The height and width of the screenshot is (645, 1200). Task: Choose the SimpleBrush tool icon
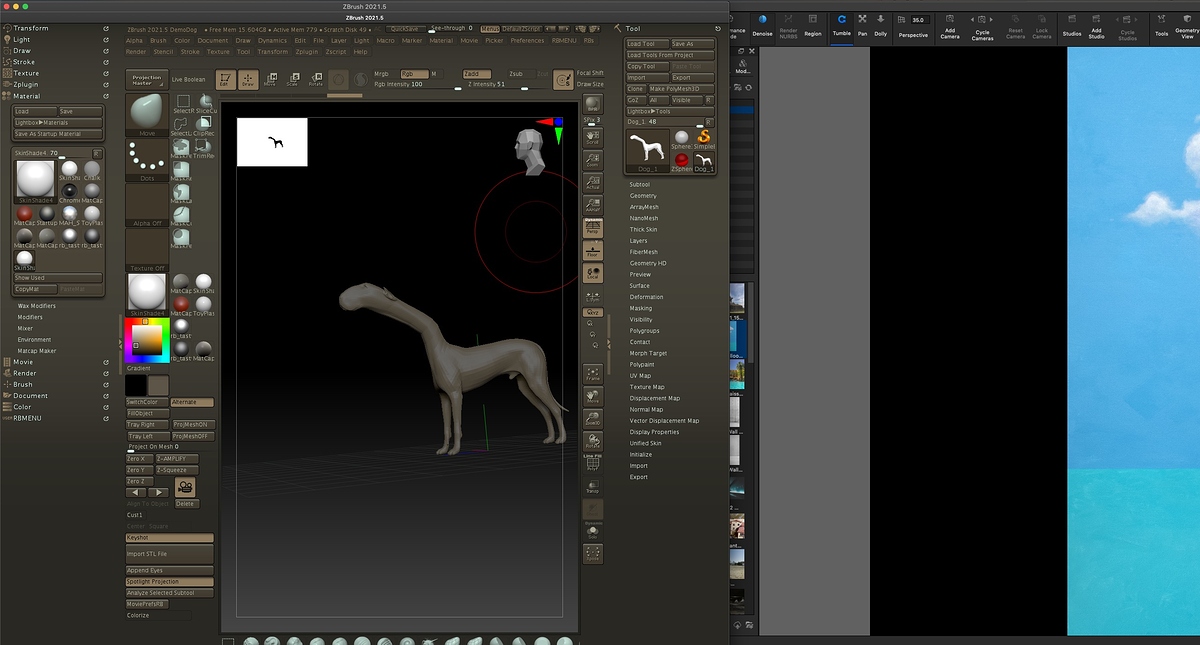pos(704,138)
